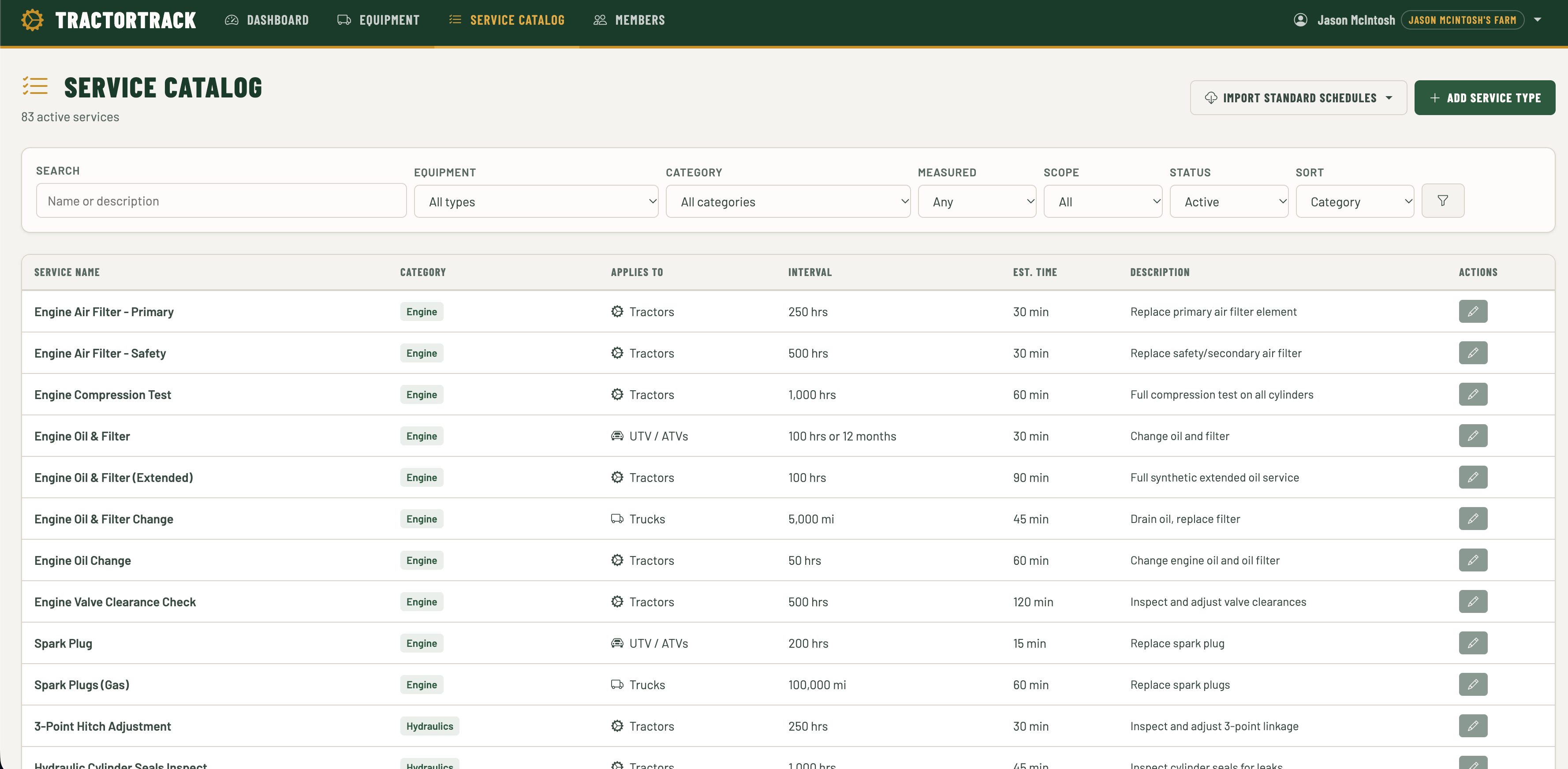The width and height of the screenshot is (1568, 769).
Task: Click '100 hrs or 12 months' interval text
Action: tap(842, 436)
